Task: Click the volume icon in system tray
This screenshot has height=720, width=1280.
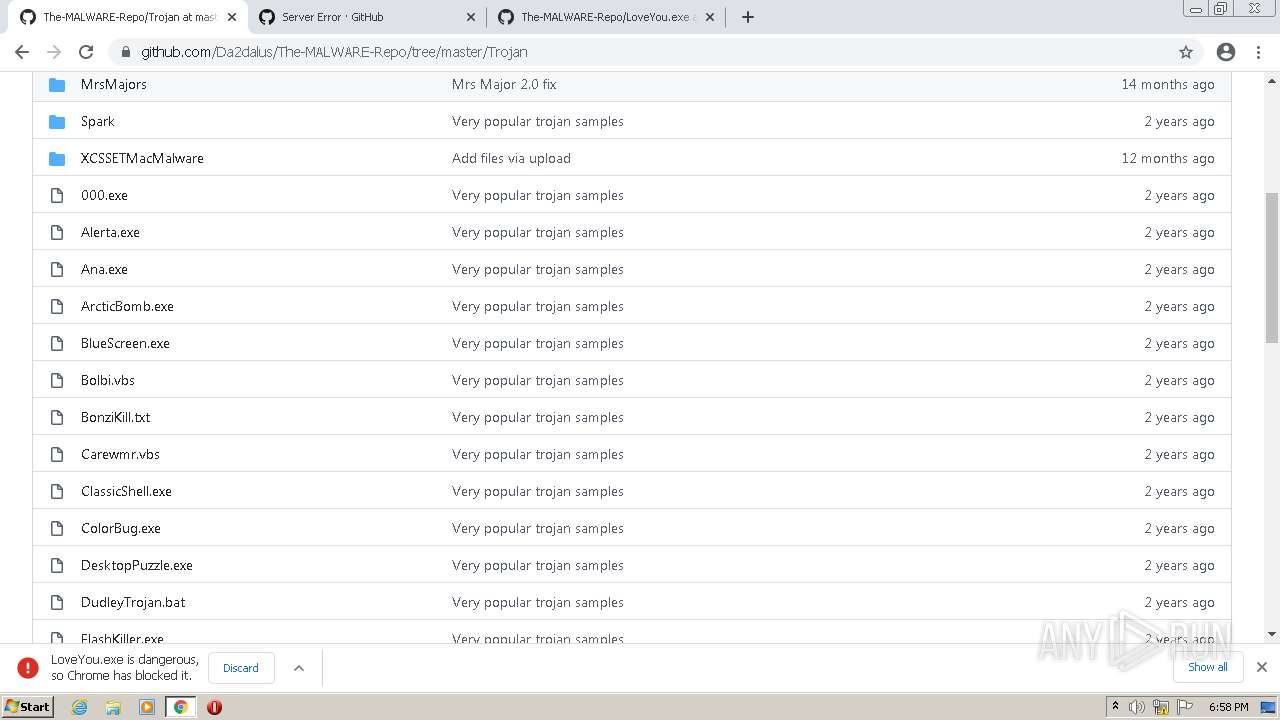Action: coord(1137,707)
